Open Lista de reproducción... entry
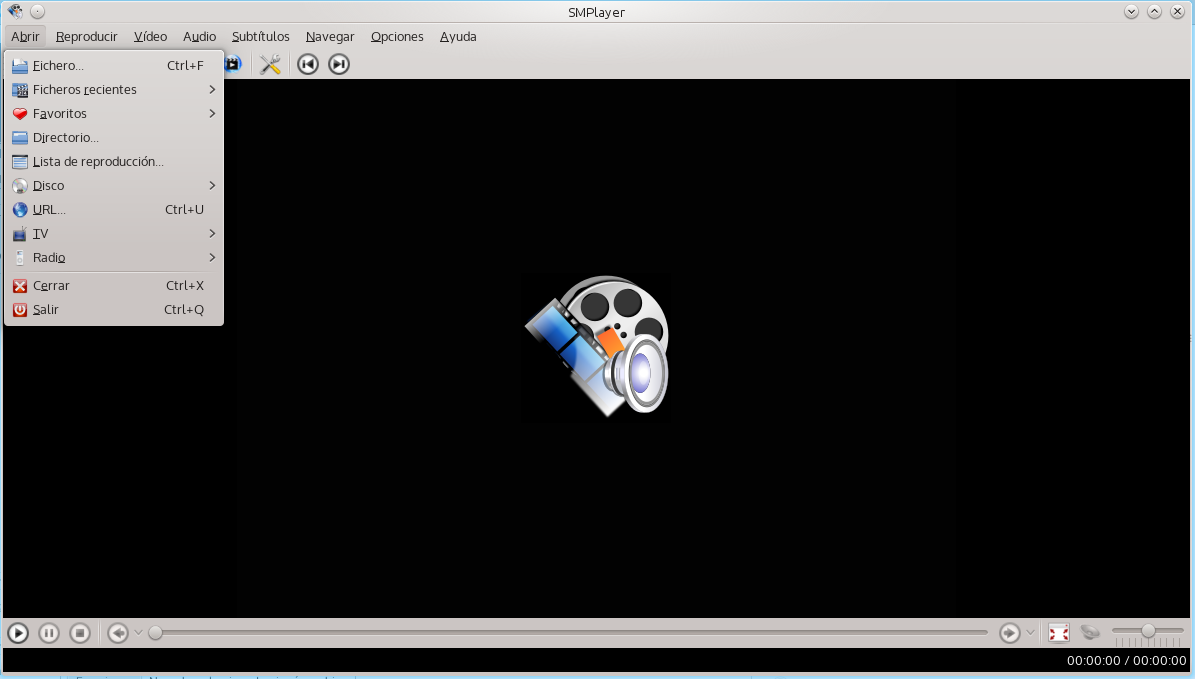Screen dimensions: 1195x679 114,162
